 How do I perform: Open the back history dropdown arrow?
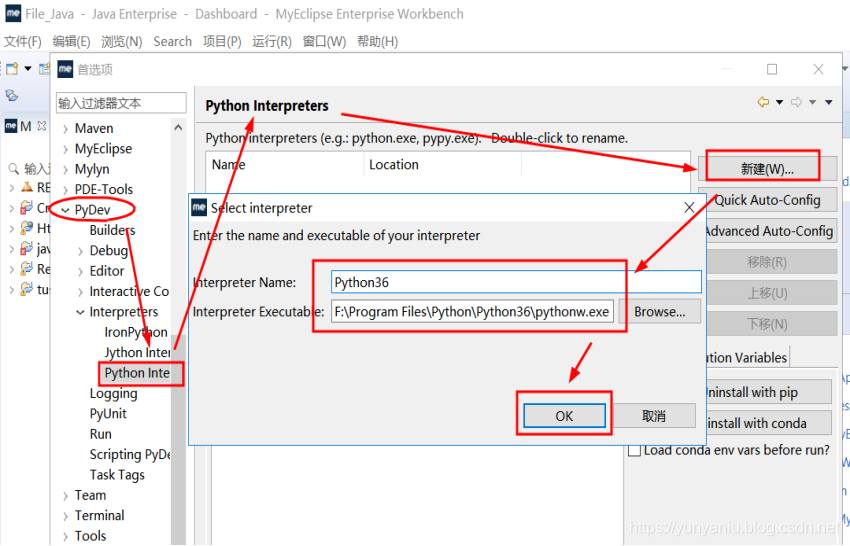(x=780, y=102)
